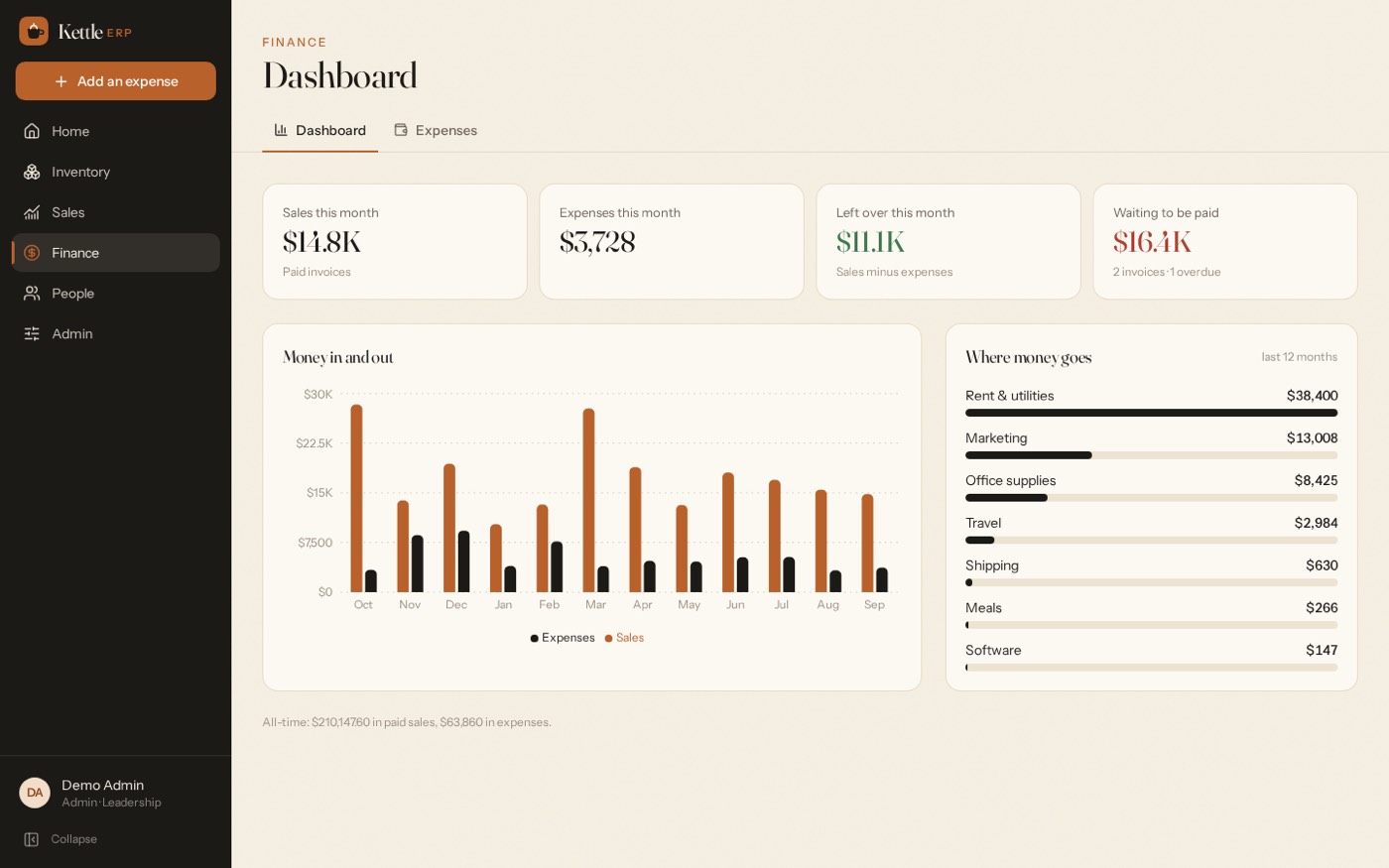
Task: Click the Collapse sidebar panel icon
Action: pyautogui.click(x=32, y=839)
